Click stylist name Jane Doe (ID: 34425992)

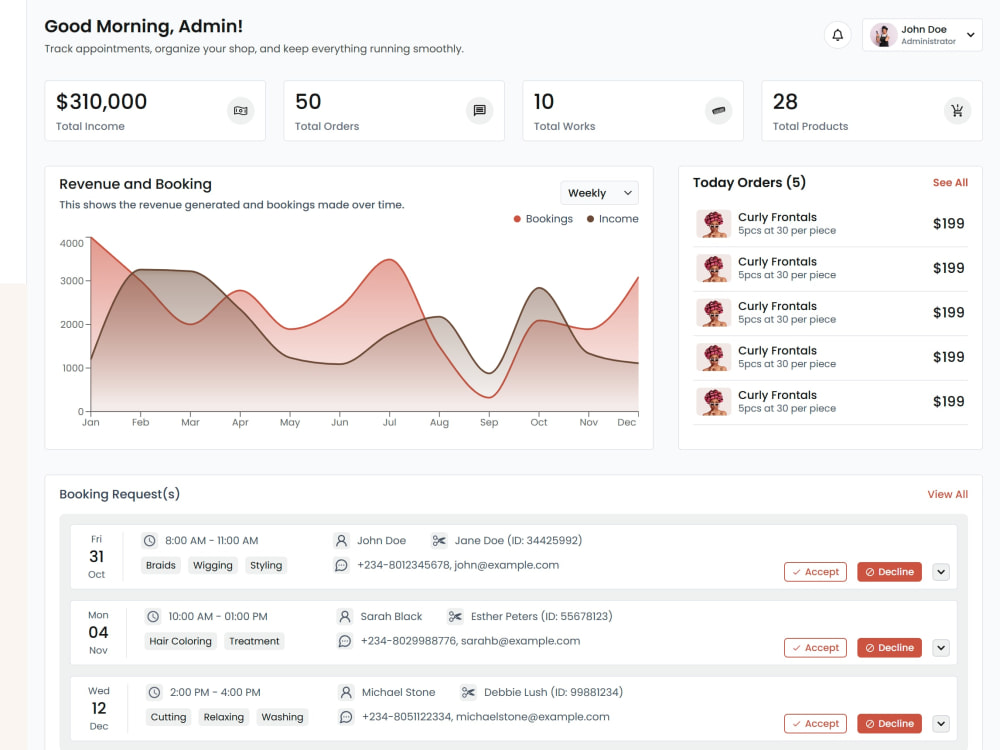pyautogui.click(x=518, y=541)
